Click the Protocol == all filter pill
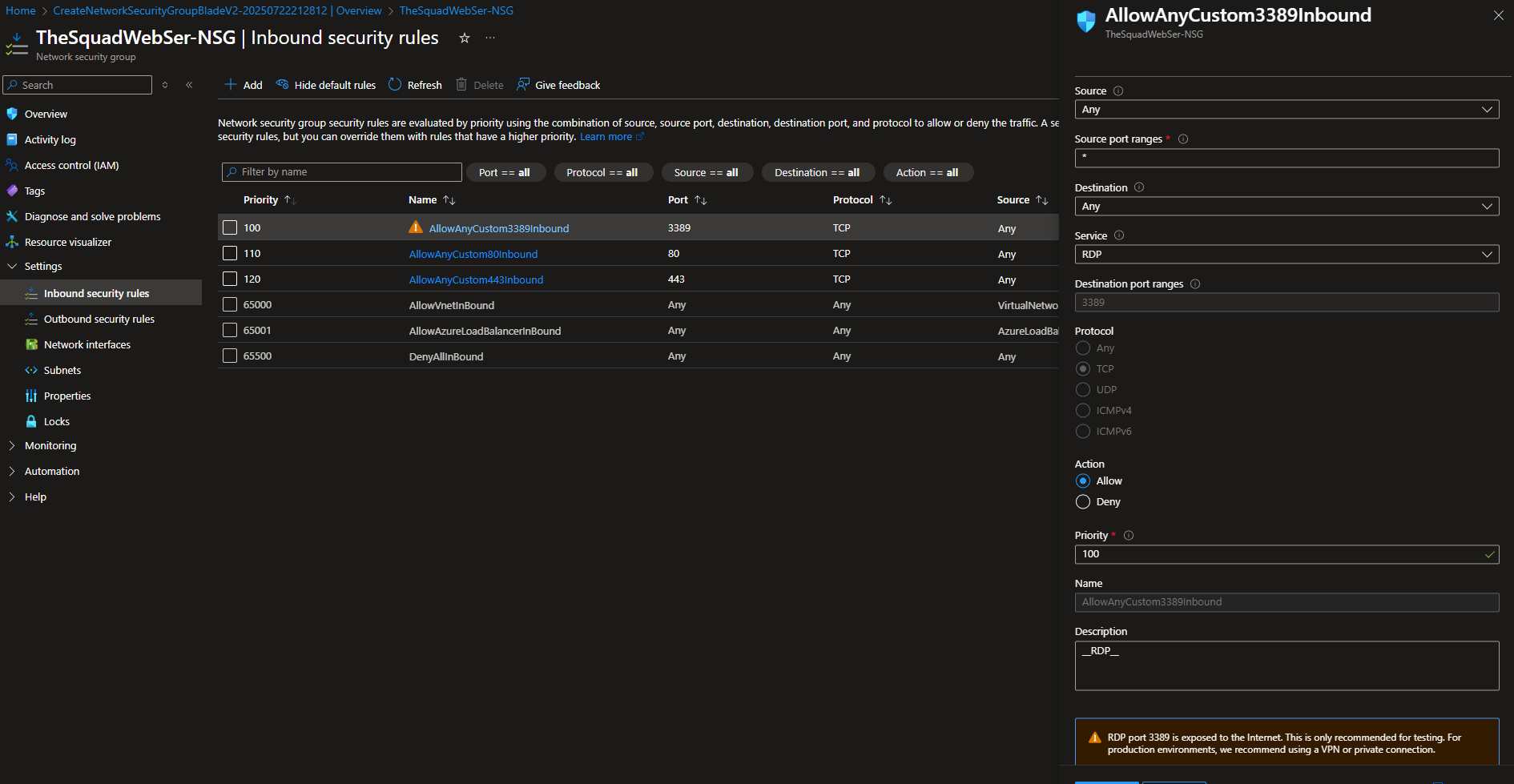The height and width of the screenshot is (784, 1514). click(x=603, y=172)
